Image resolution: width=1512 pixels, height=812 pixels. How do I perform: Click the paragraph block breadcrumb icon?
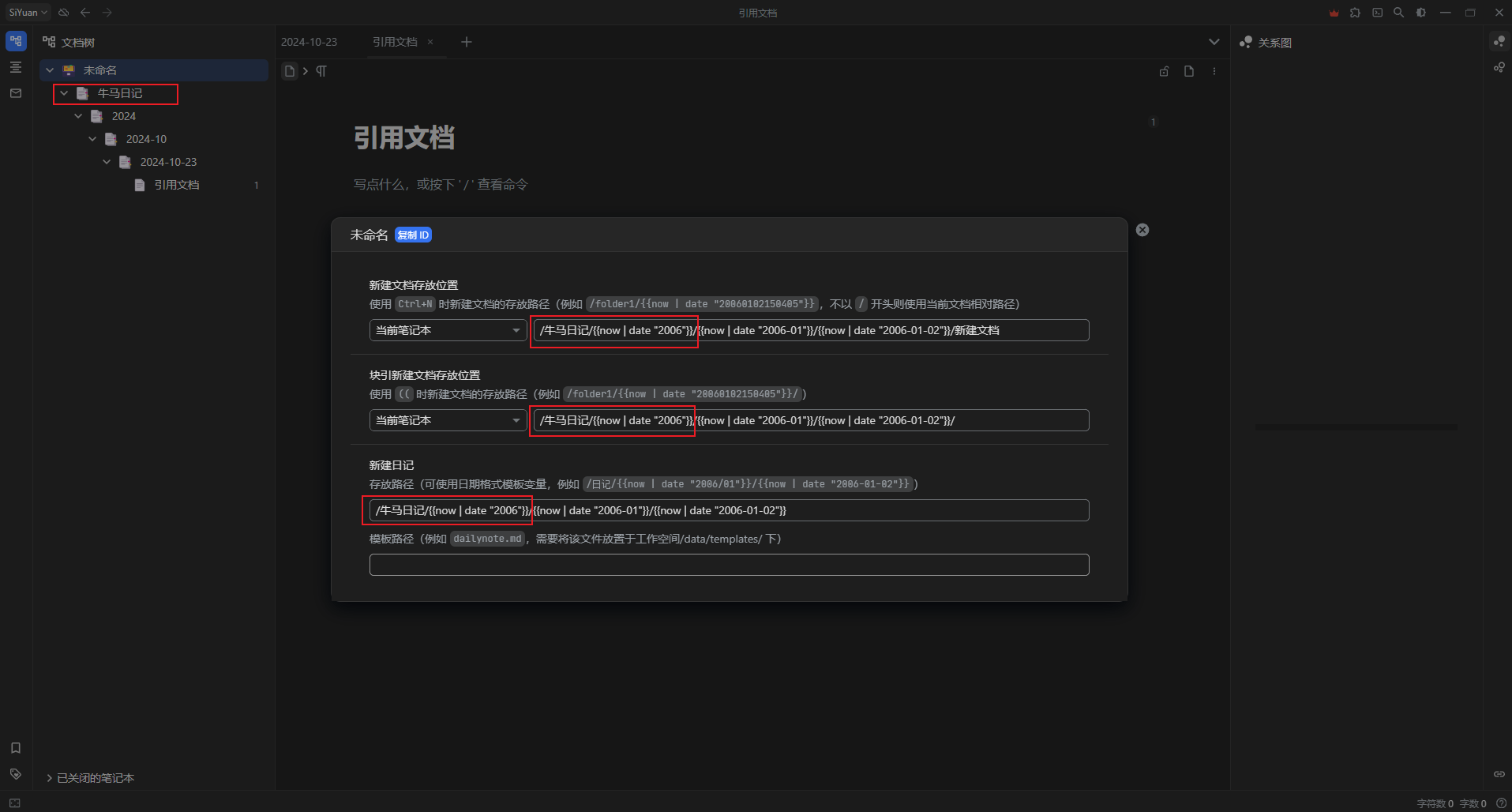(x=321, y=71)
